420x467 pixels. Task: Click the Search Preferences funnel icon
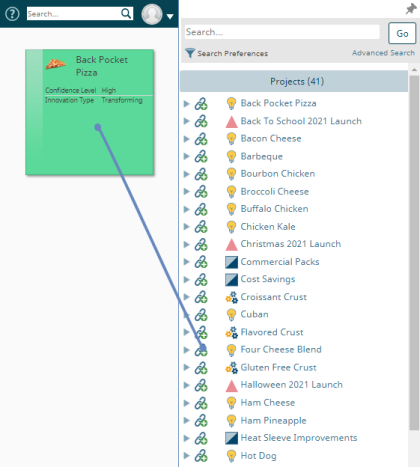point(190,53)
